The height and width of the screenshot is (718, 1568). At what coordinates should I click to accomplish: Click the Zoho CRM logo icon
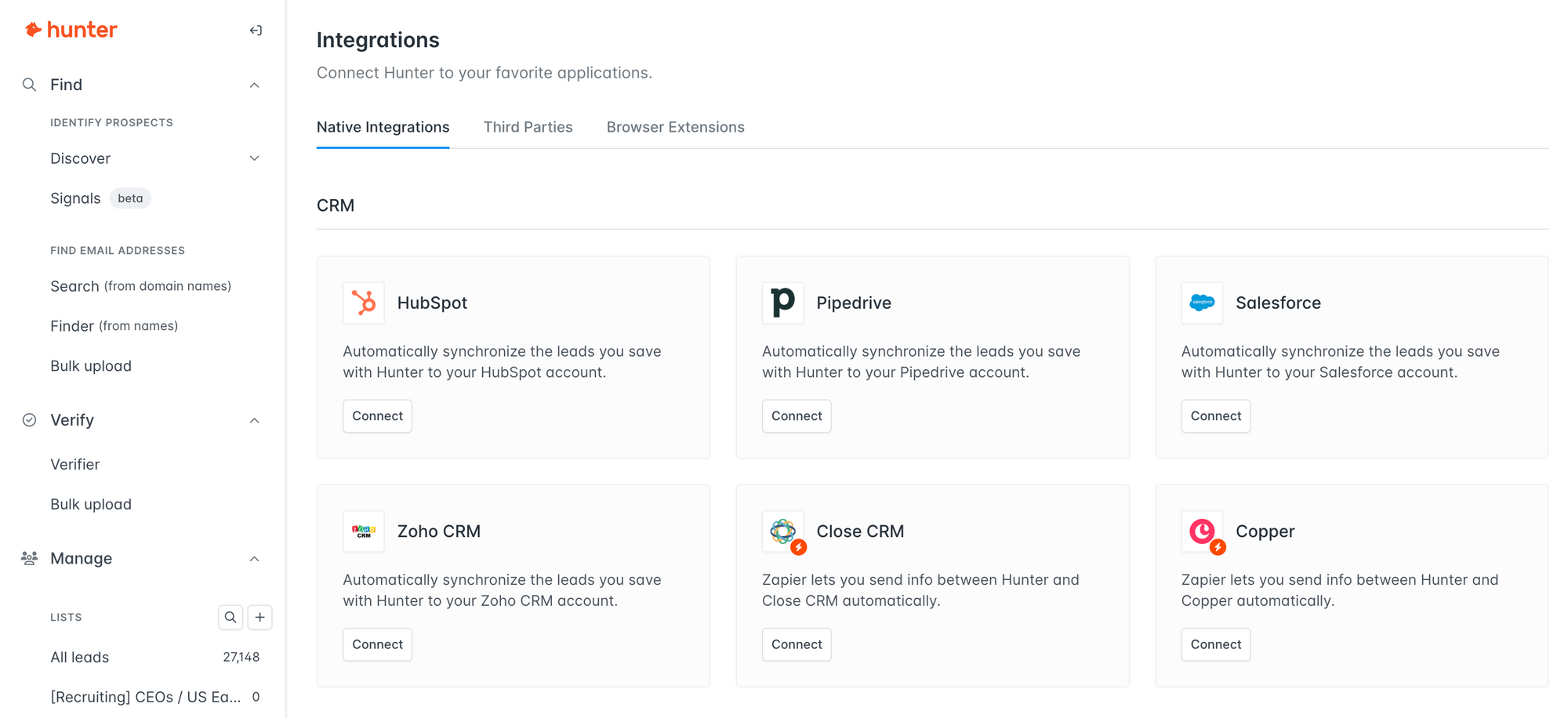(x=364, y=531)
